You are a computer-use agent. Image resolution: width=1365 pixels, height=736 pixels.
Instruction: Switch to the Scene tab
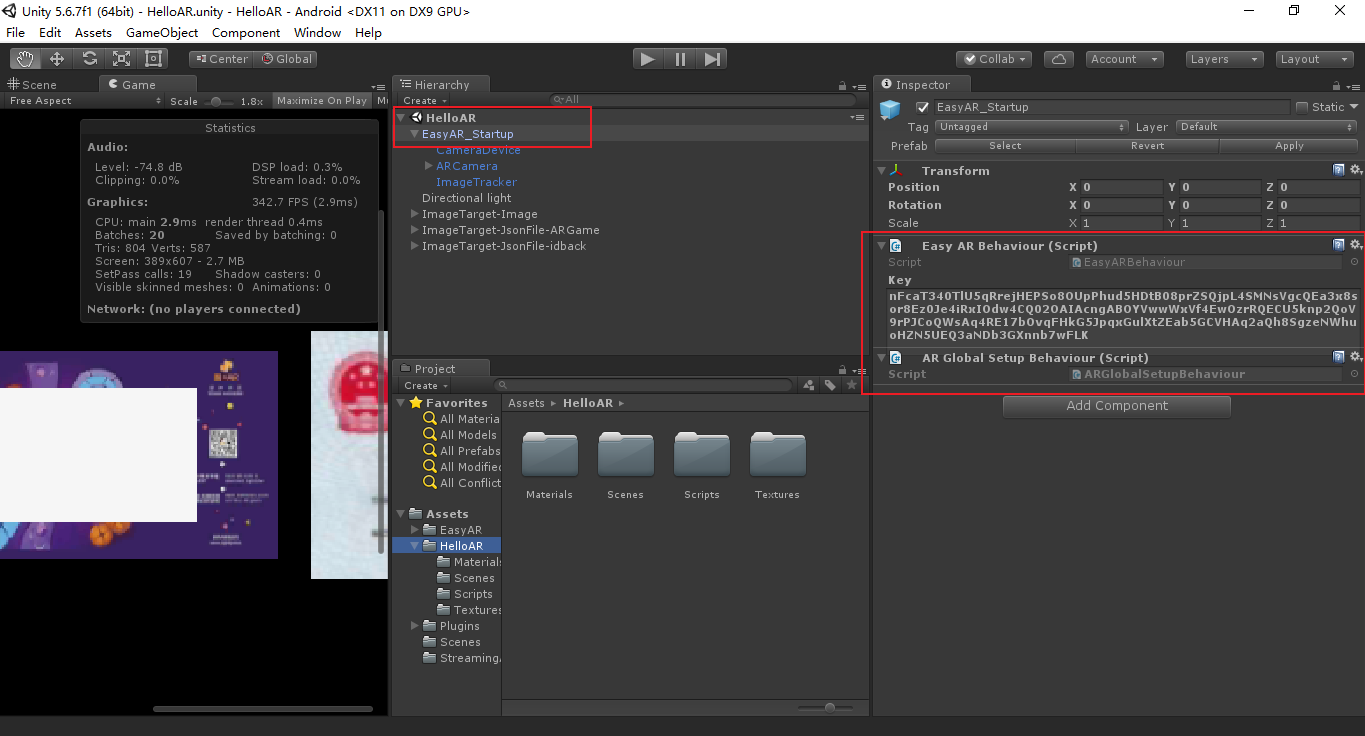(34, 84)
